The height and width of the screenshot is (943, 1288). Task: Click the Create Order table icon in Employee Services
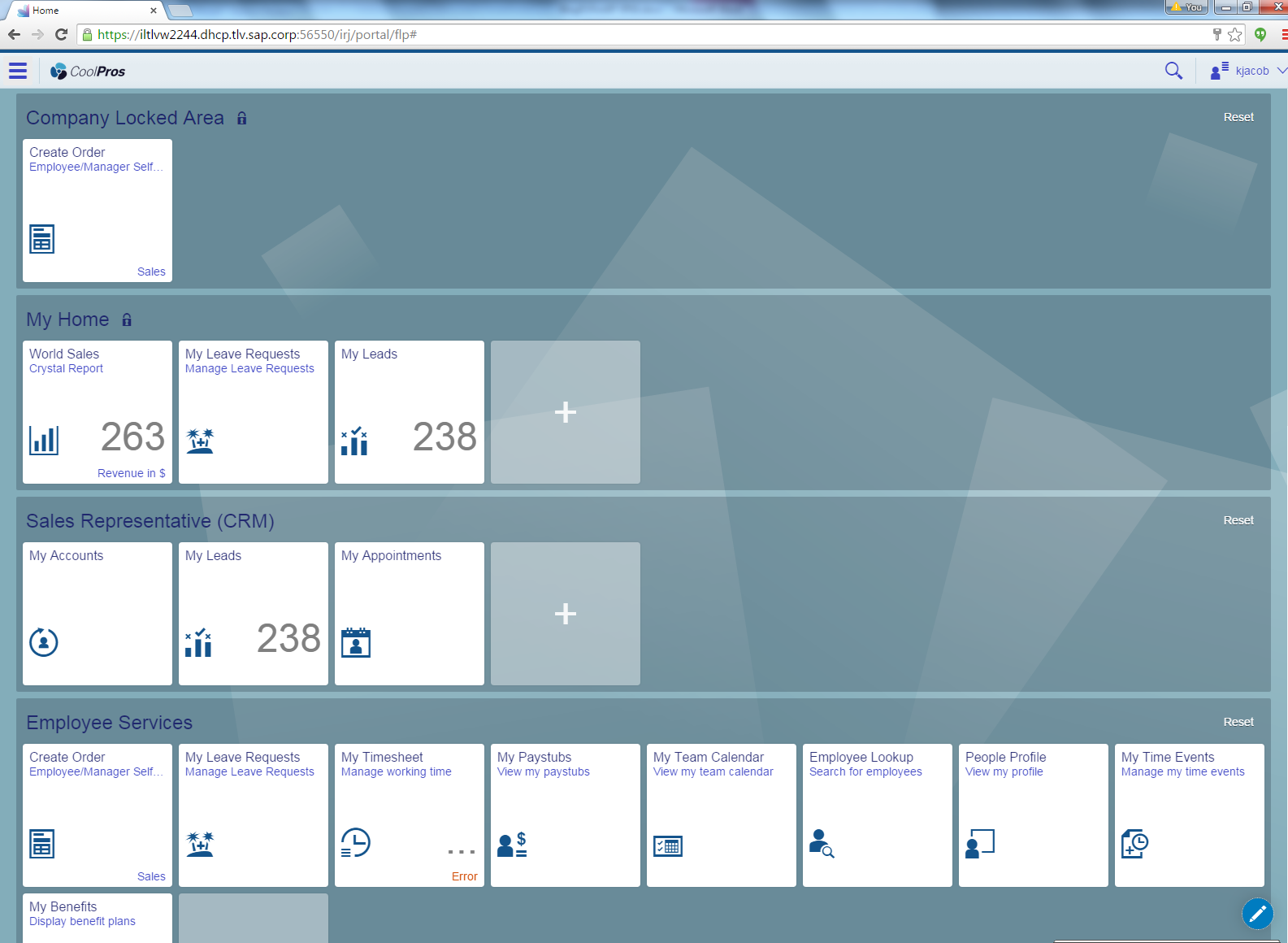pyautogui.click(x=42, y=844)
